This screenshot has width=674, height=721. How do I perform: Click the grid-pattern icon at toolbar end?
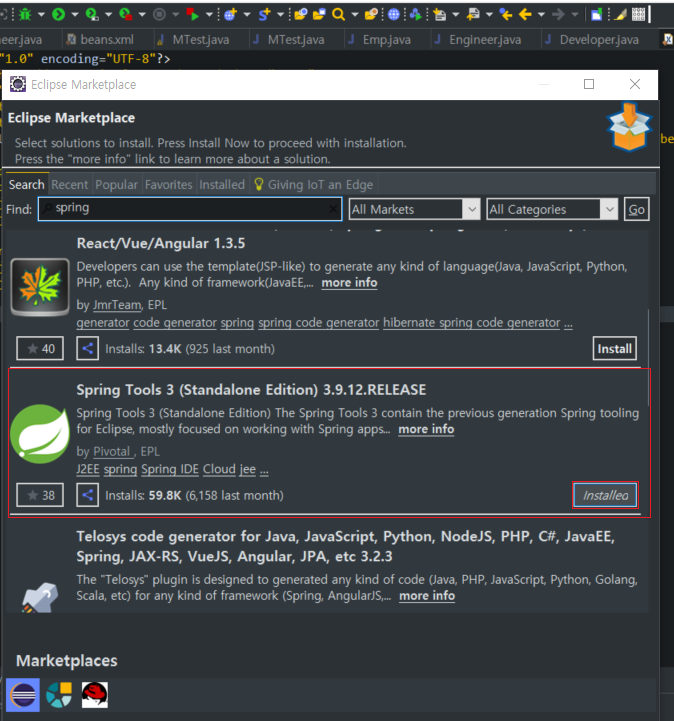coord(639,15)
